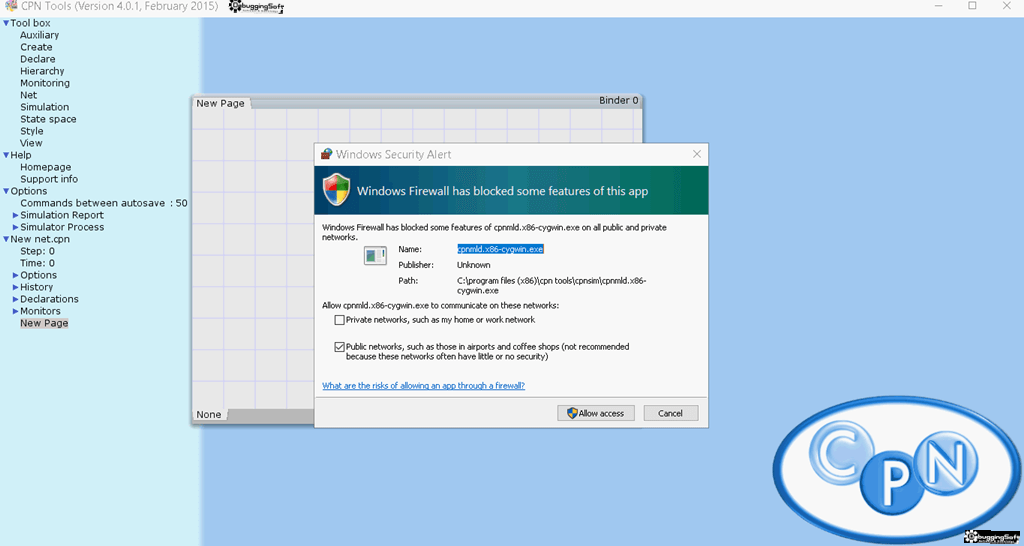This screenshot has width=1024, height=546.
Task: Click the Binder 0 title label
Action: (618, 101)
